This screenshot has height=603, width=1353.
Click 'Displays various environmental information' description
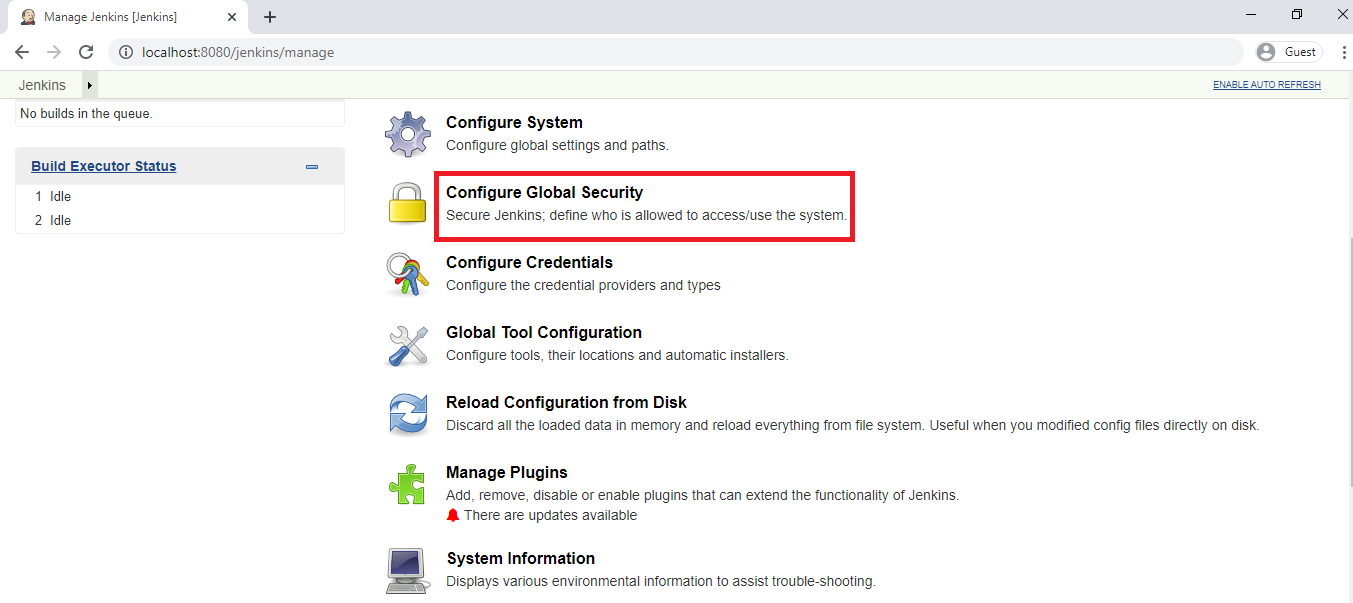pyautogui.click(x=661, y=581)
